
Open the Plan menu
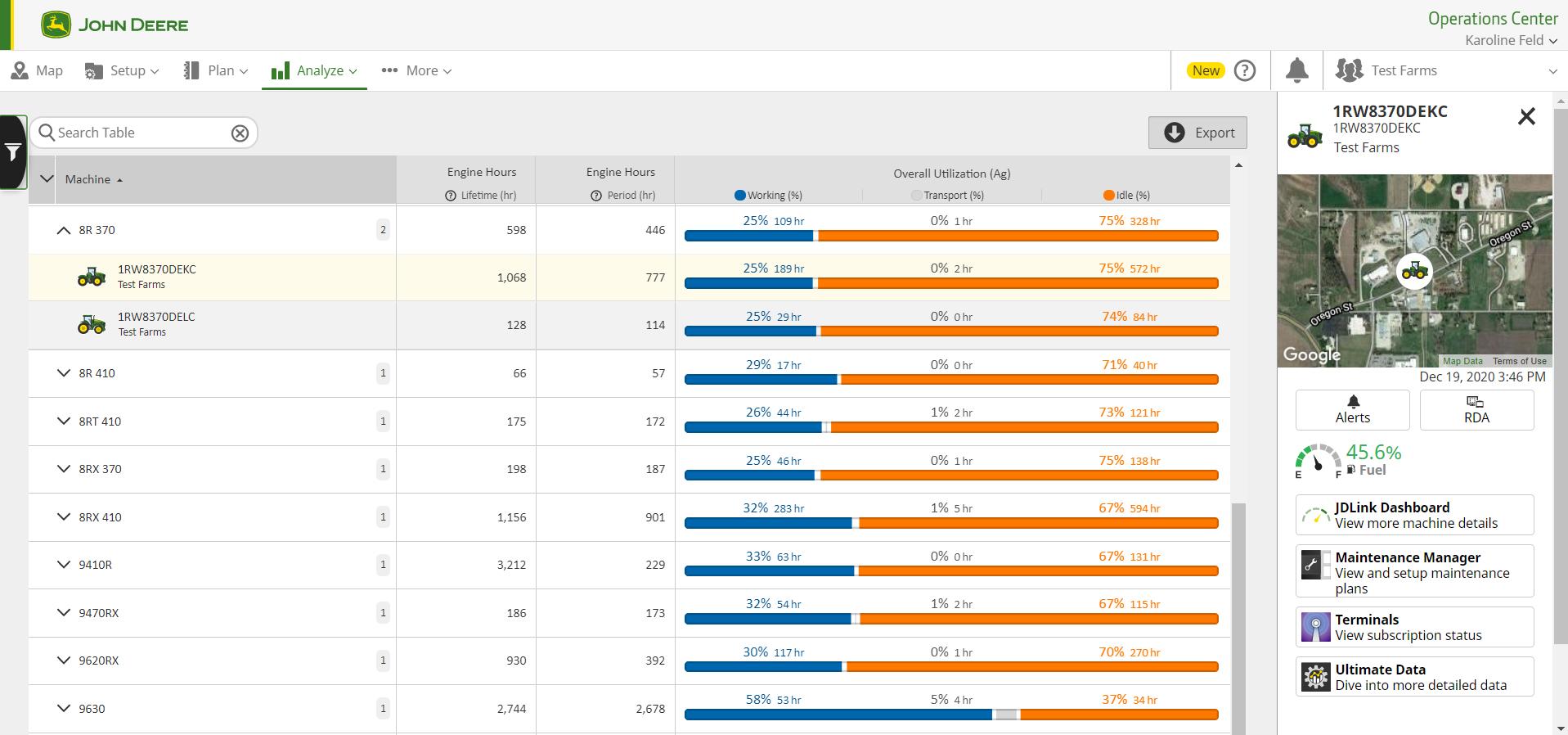click(215, 70)
